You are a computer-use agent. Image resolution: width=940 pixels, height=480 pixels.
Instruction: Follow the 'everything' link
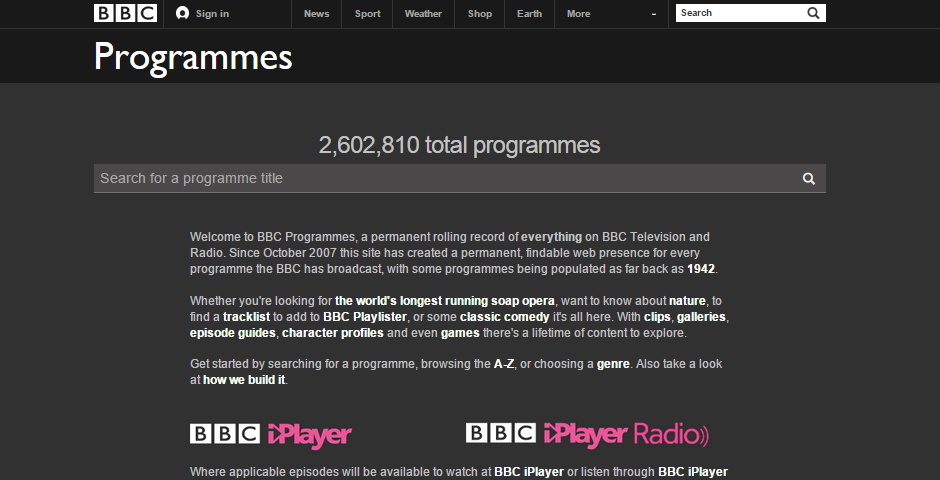[x=551, y=237]
